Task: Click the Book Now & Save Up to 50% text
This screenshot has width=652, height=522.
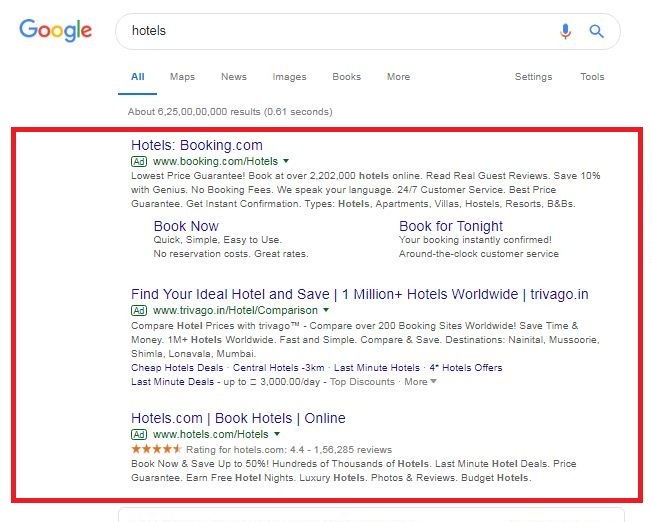Action: pos(354,471)
